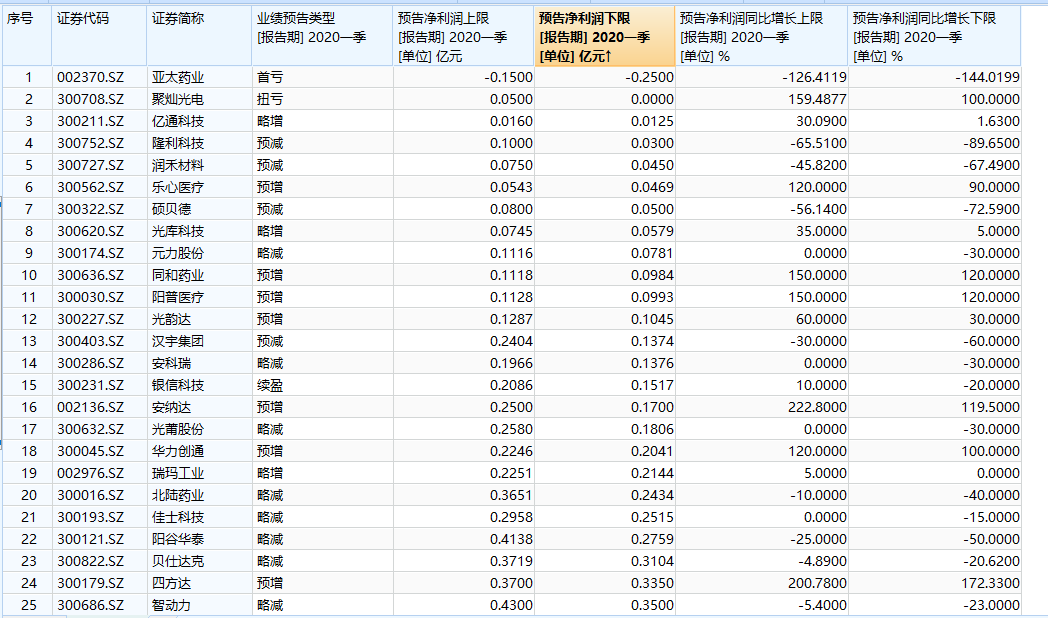Select stock code 300727.SZ

(x=90, y=166)
